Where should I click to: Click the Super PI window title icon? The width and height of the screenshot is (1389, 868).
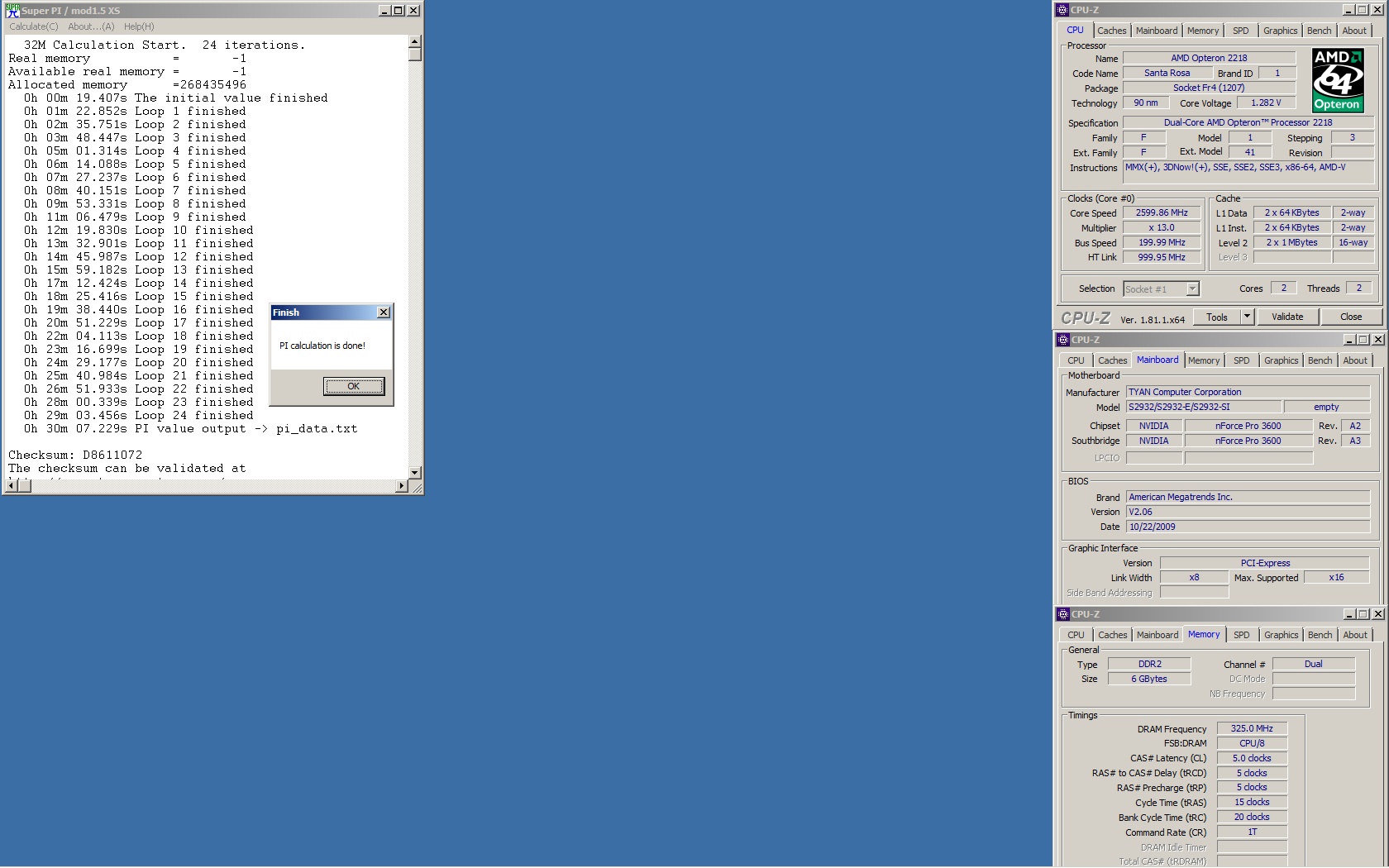[12, 10]
